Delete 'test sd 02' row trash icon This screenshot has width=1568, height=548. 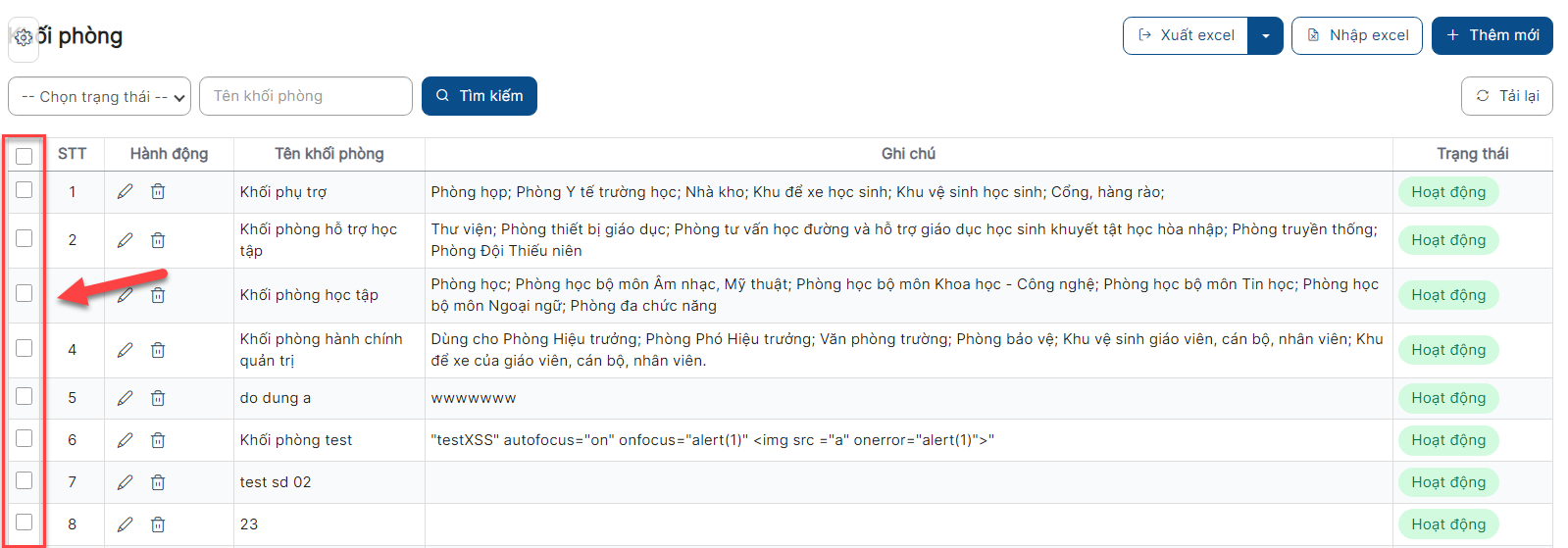click(158, 482)
